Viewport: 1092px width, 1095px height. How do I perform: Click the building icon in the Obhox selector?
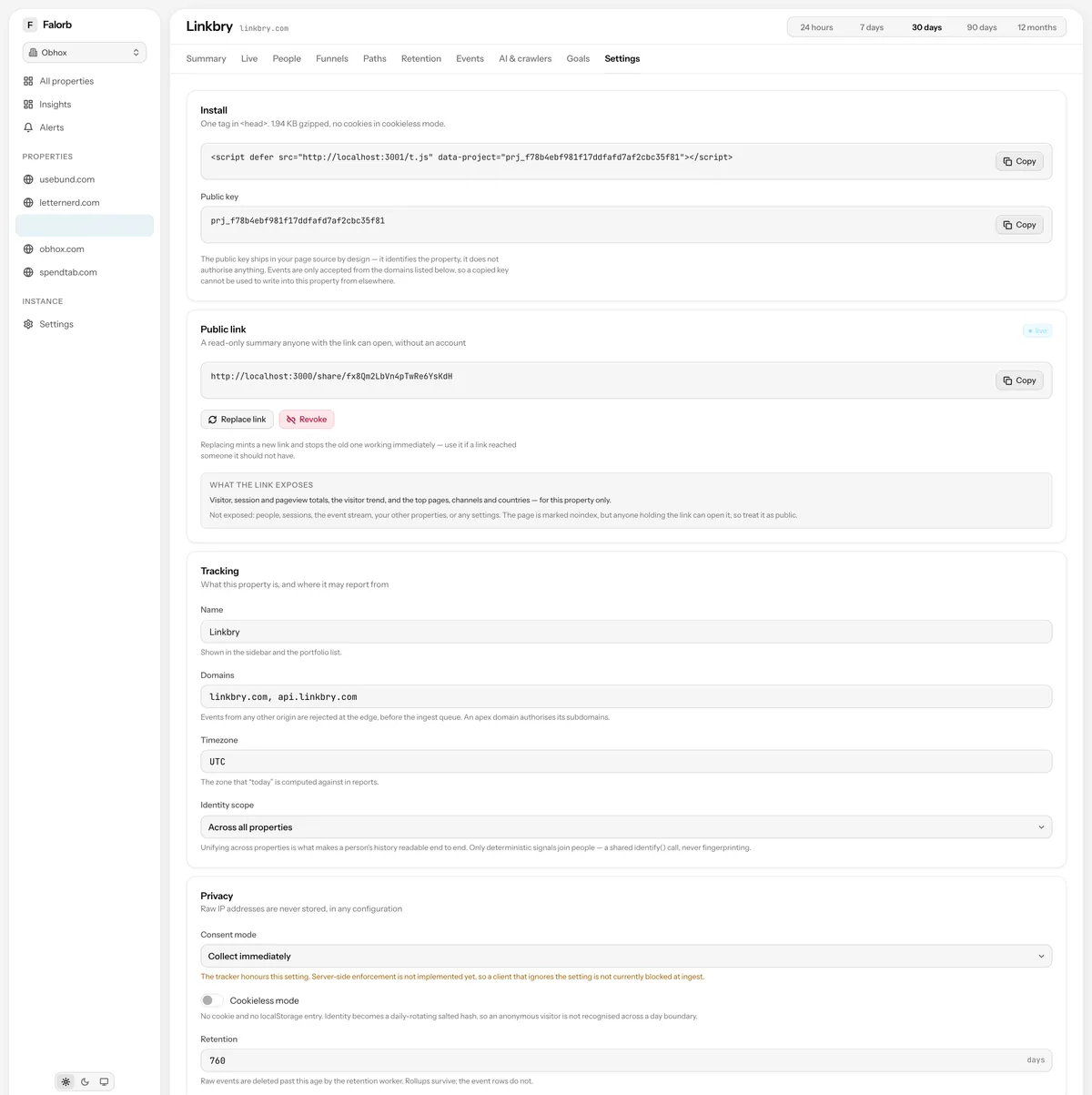(34, 53)
